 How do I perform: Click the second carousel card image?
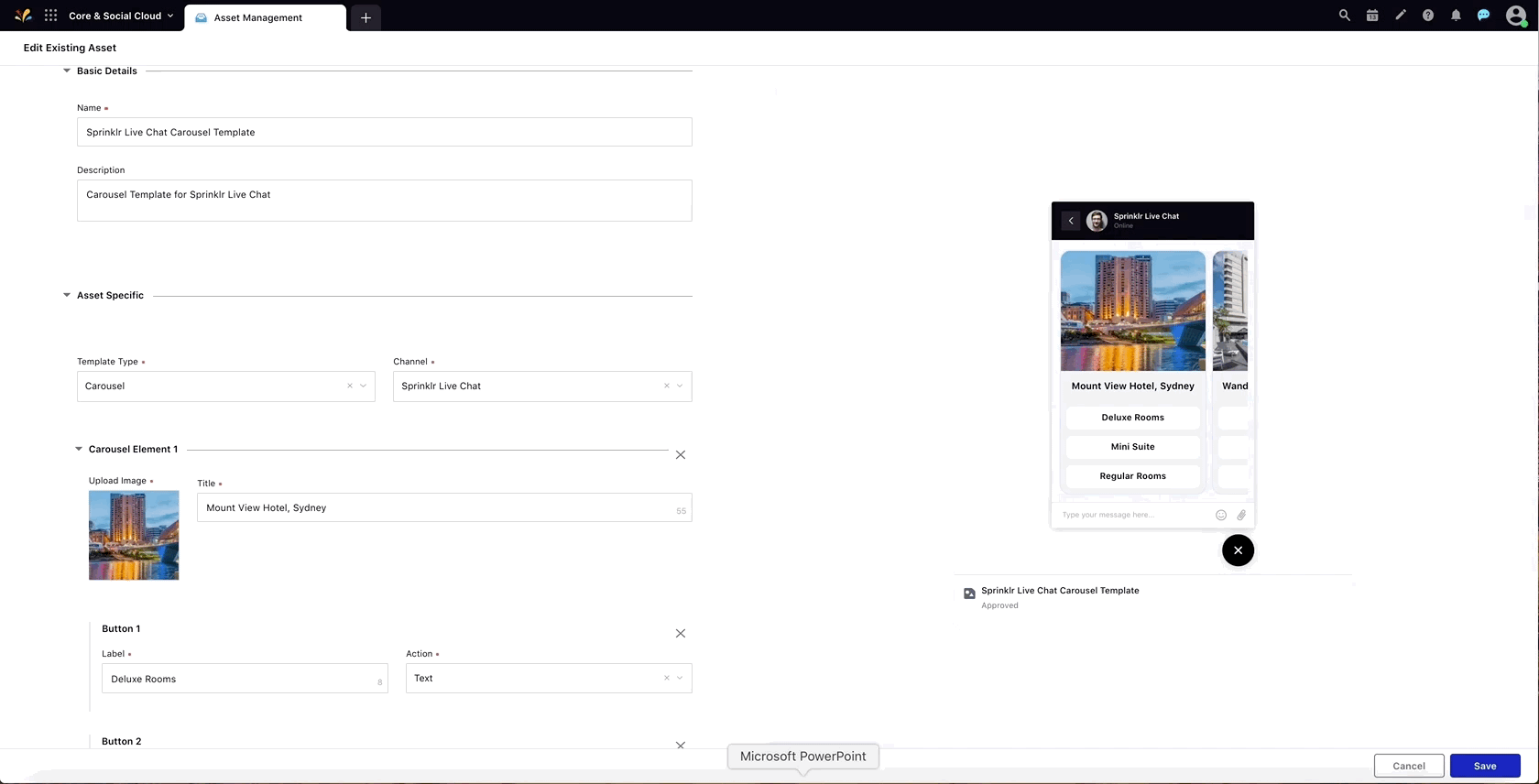(x=1230, y=310)
